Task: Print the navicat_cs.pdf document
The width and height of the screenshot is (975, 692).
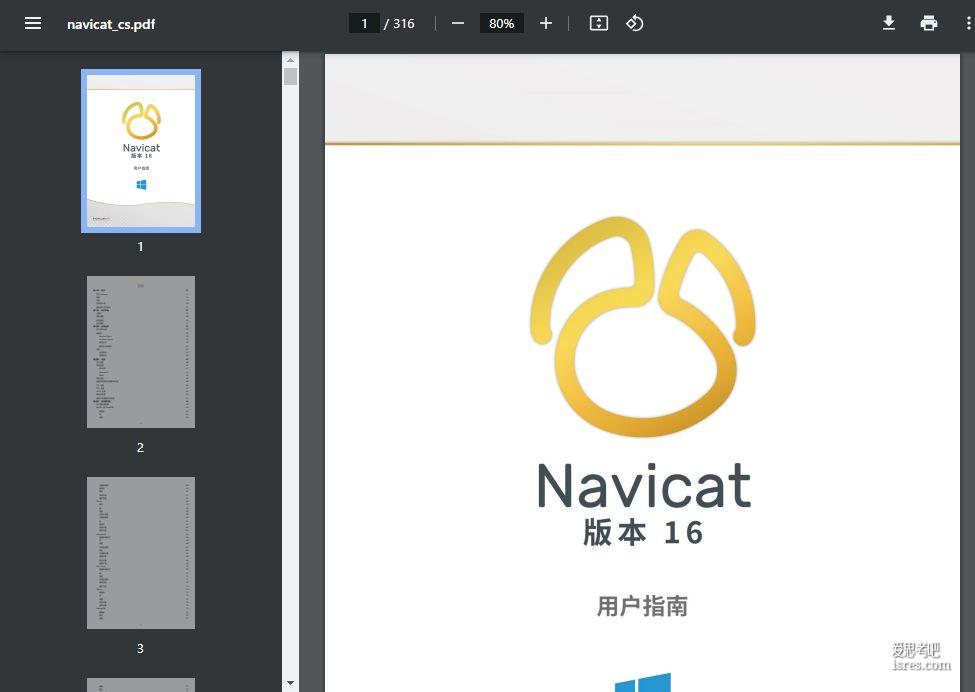Action: coord(928,24)
